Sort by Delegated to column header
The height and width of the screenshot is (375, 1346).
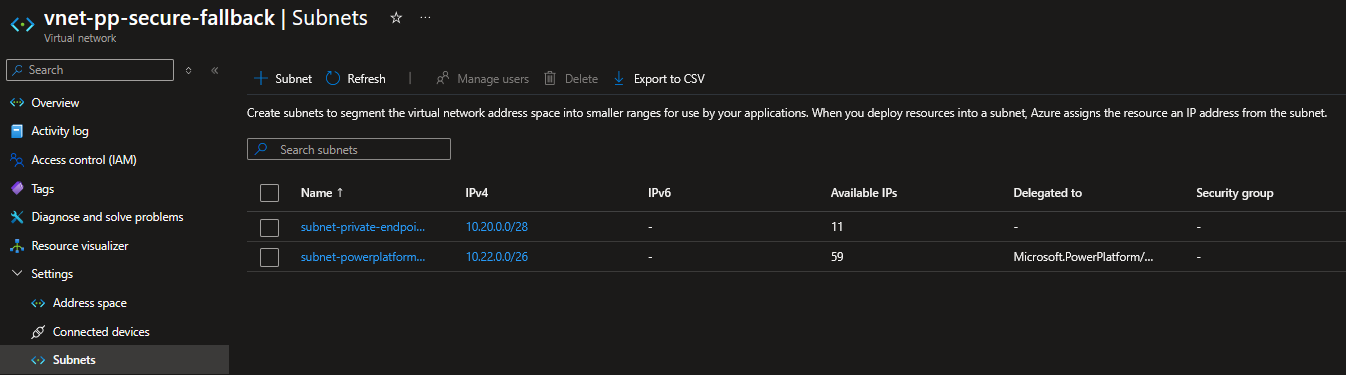point(1047,193)
